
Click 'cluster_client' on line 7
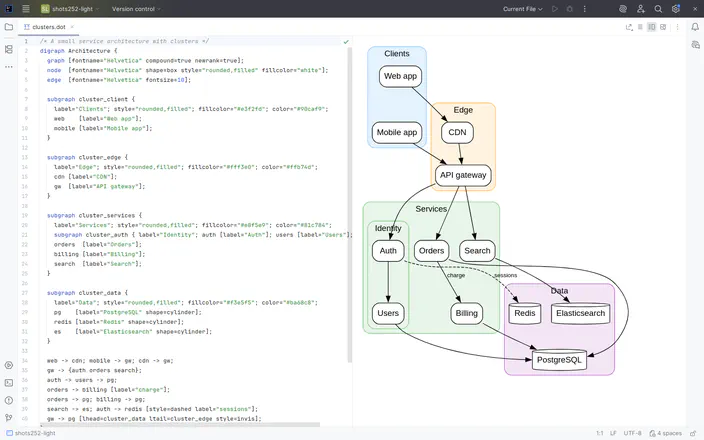coord(103,99)
